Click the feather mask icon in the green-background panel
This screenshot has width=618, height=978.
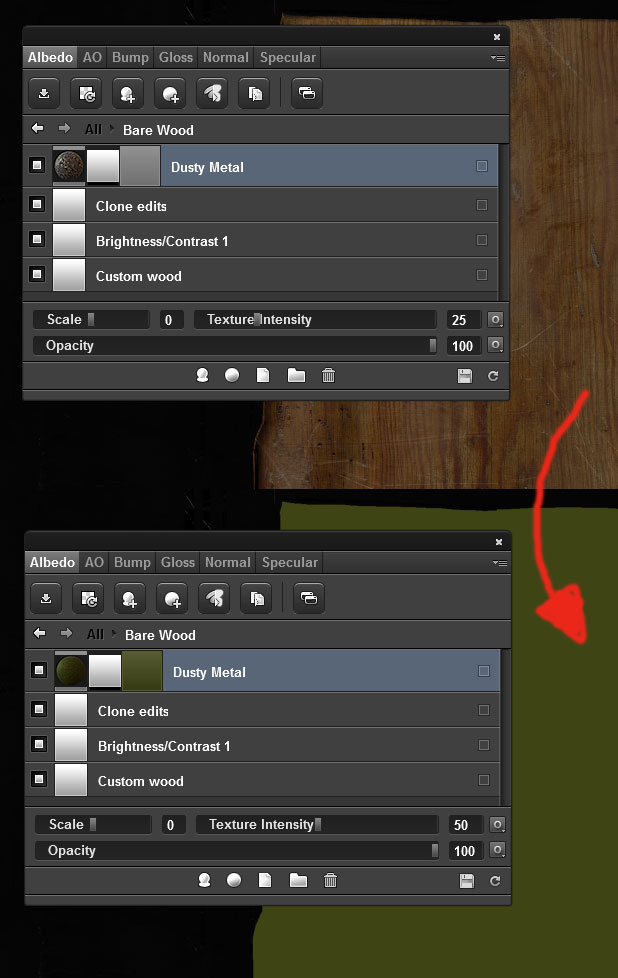click(214, 599)
